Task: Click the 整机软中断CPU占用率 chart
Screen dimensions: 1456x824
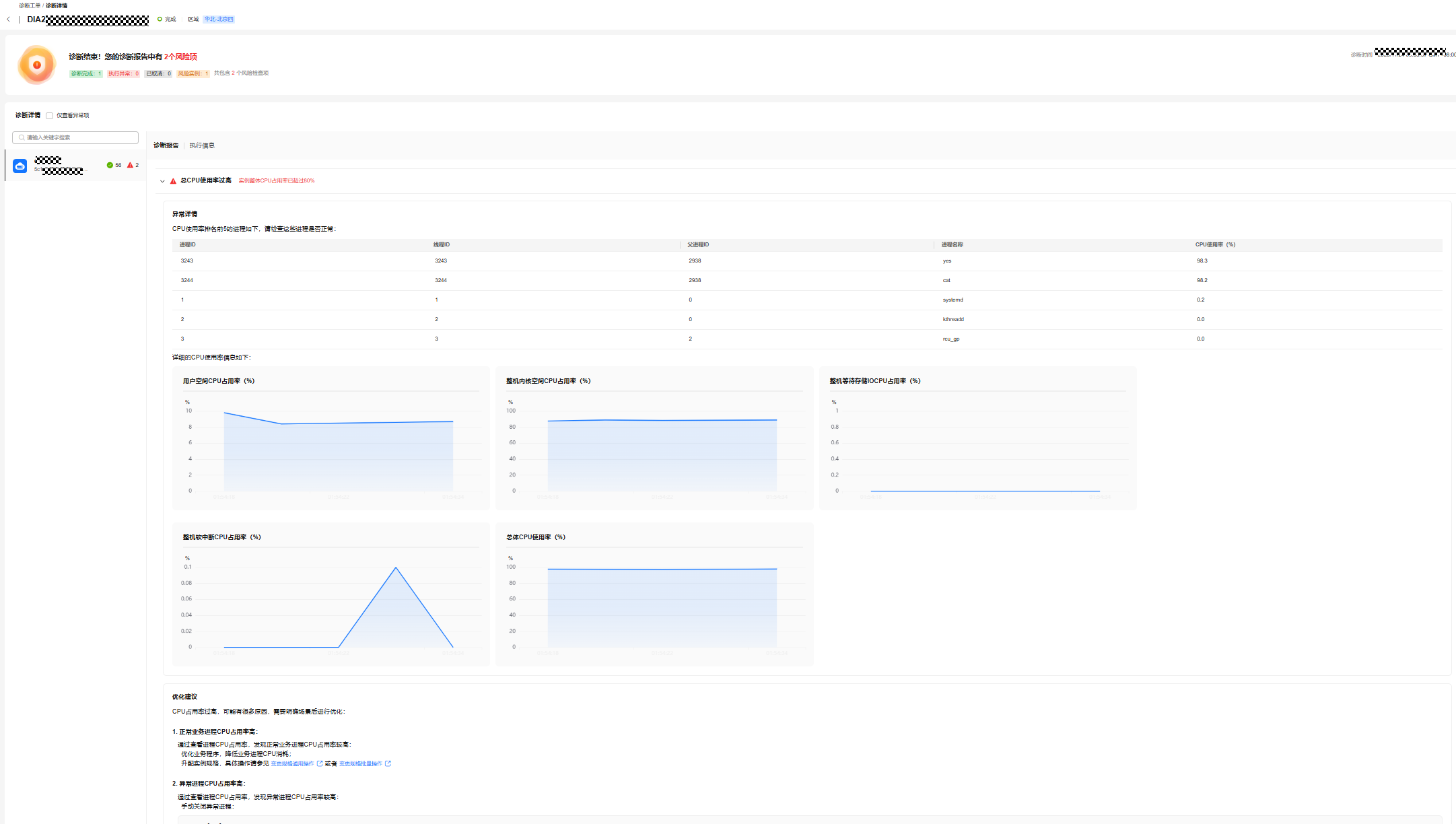Action: pos(331,594)
